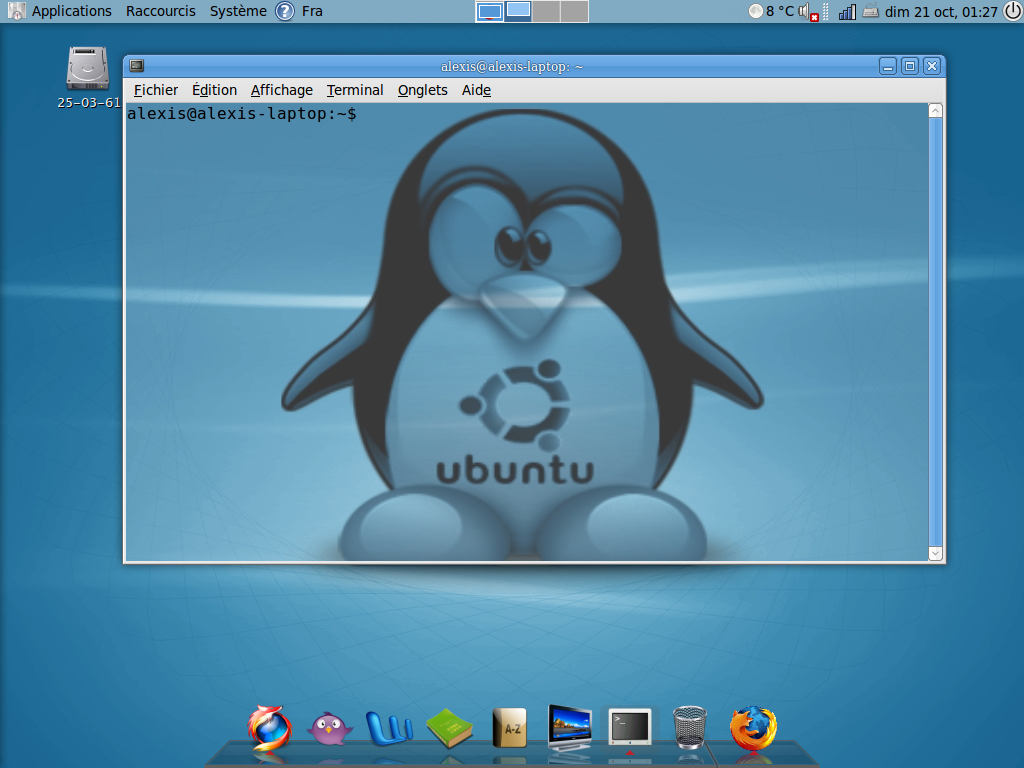Minimize the terminal window
Image resolution: width=1024 pixels, height=768 pixels.
888,66
